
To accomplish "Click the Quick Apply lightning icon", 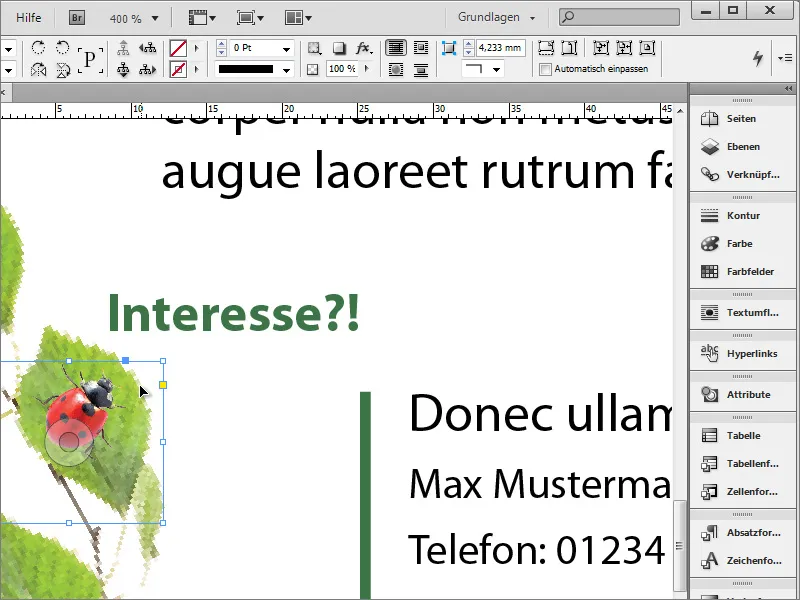I will coord(758,58).
